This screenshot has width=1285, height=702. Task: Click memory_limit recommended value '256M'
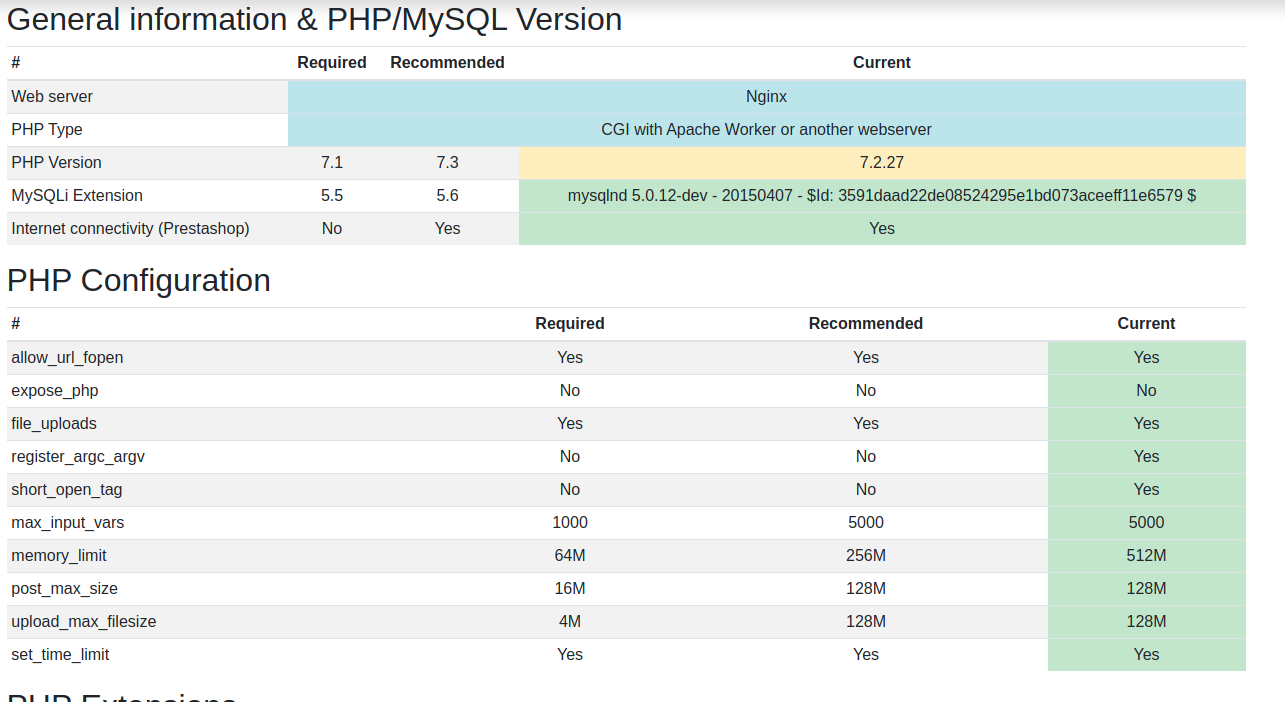[x=866, y=556]
